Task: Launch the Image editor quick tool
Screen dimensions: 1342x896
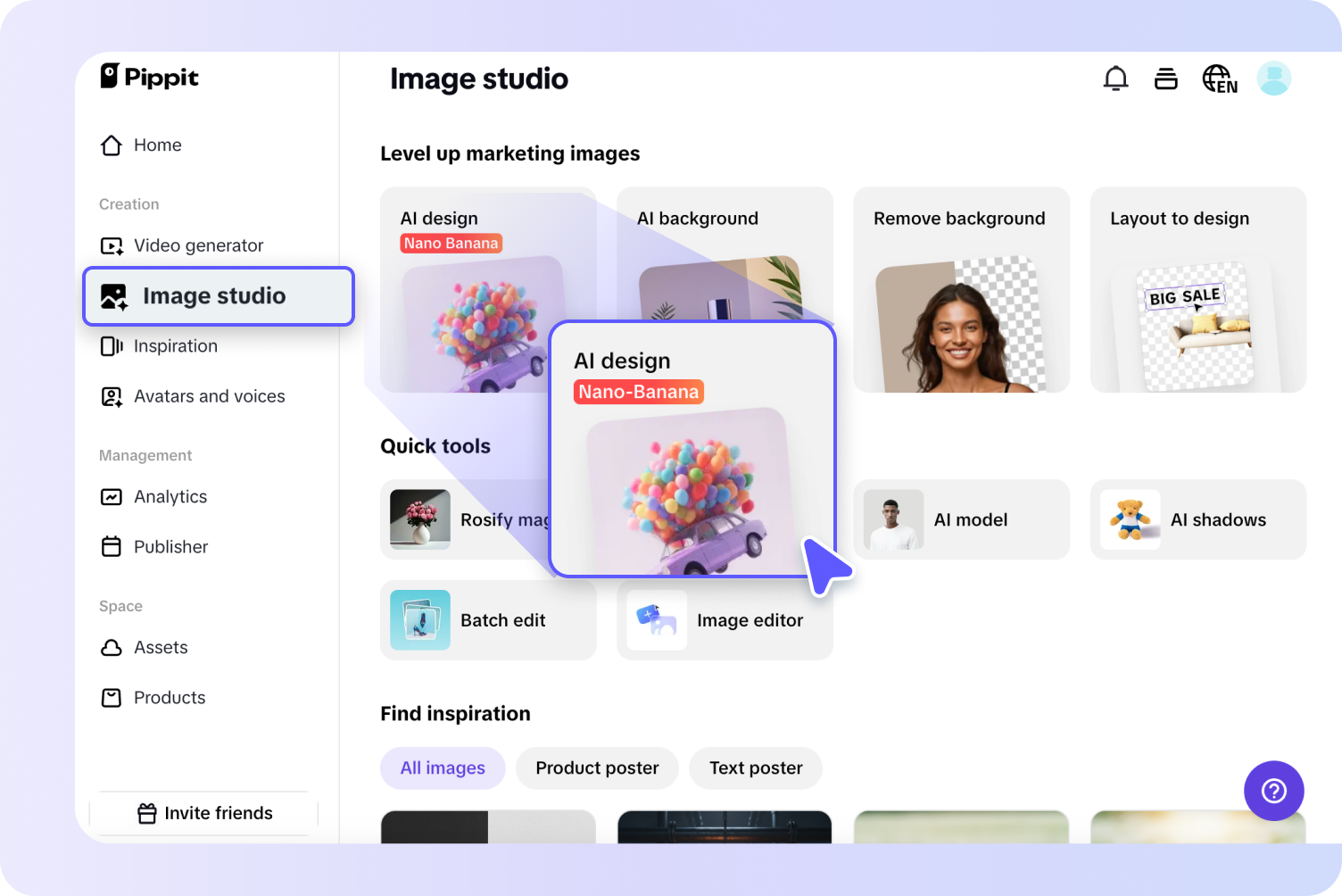Action: click(725, 620)
